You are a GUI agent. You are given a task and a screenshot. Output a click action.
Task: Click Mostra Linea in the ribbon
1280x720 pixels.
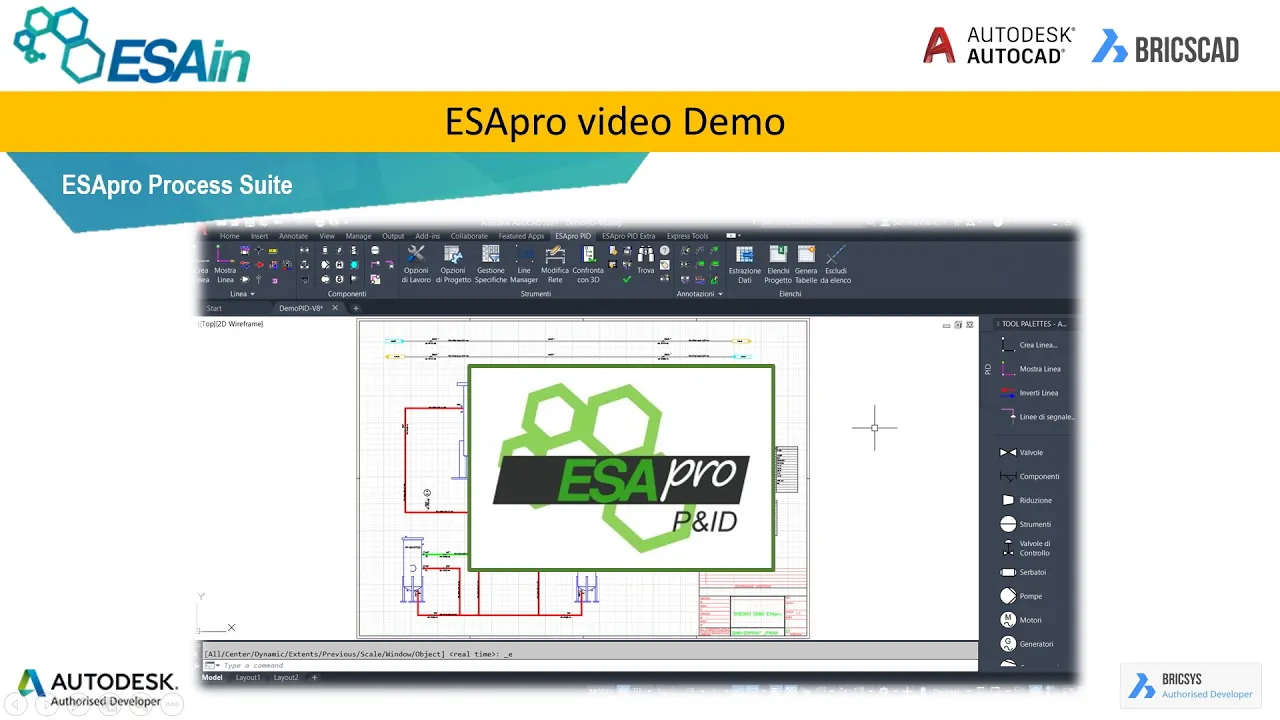click(225, 264)
